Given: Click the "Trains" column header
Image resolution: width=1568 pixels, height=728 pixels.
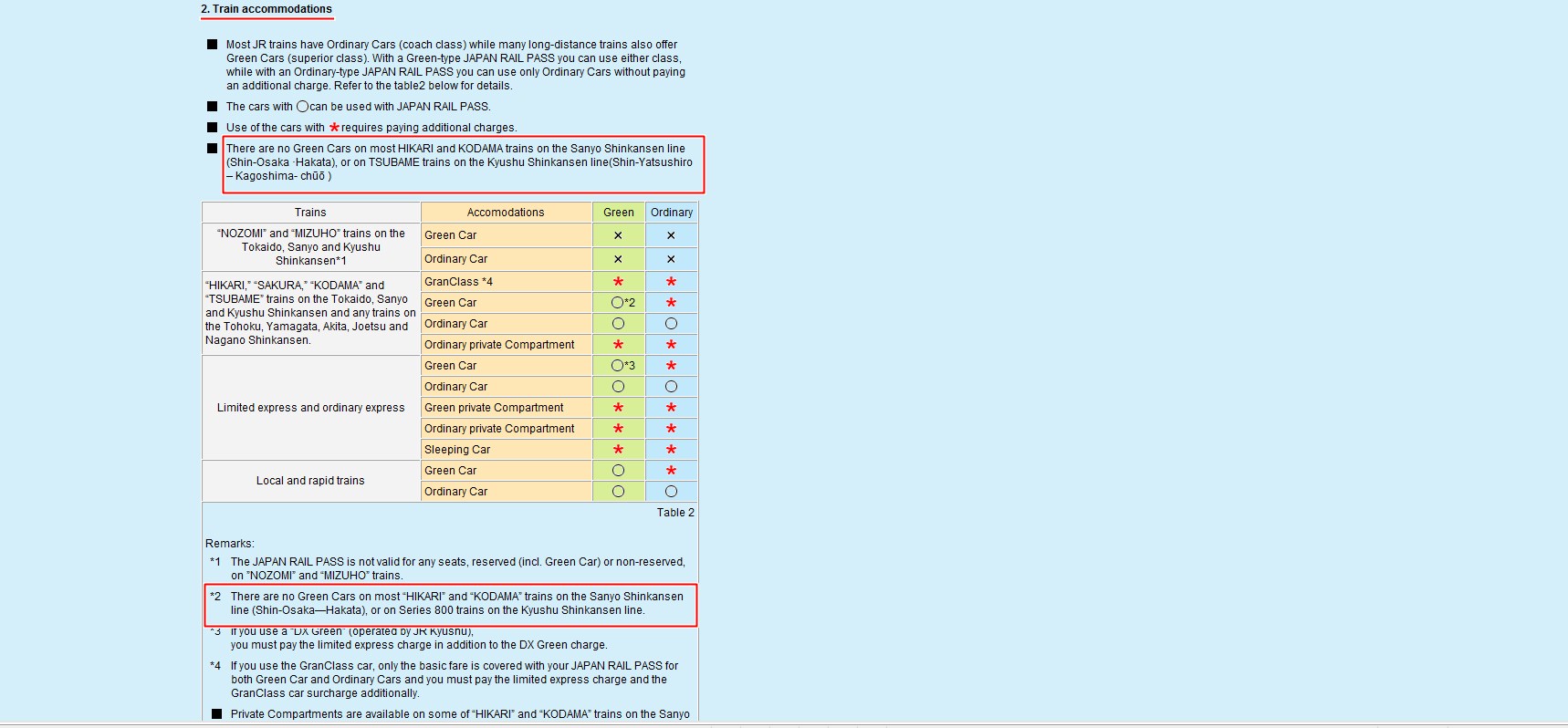Looking at the screenshot, I should pyautogui.click(x=310, y=213).
